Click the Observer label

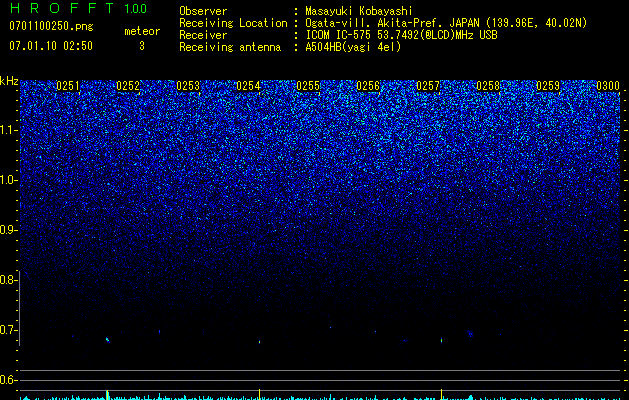pyautogui.click(x=203, y=11)
